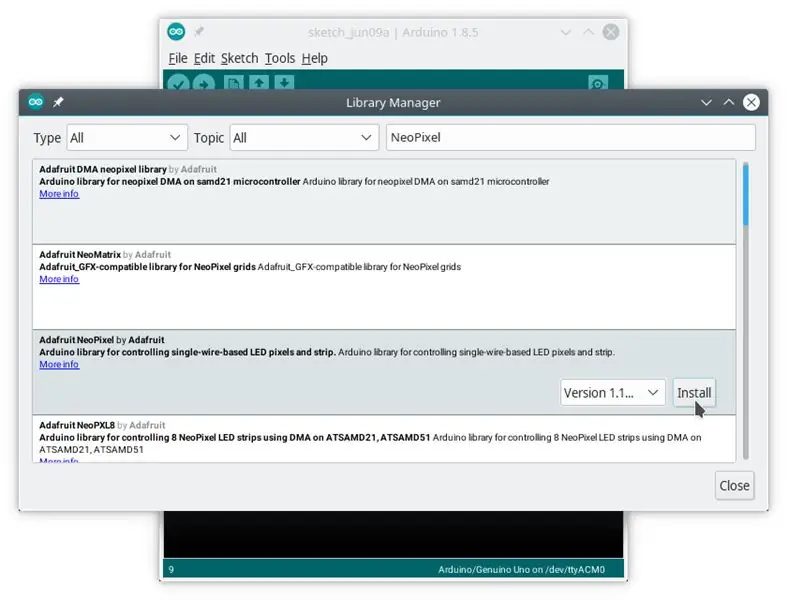Click line number 9 in Arduino status bar

(171, 569)
